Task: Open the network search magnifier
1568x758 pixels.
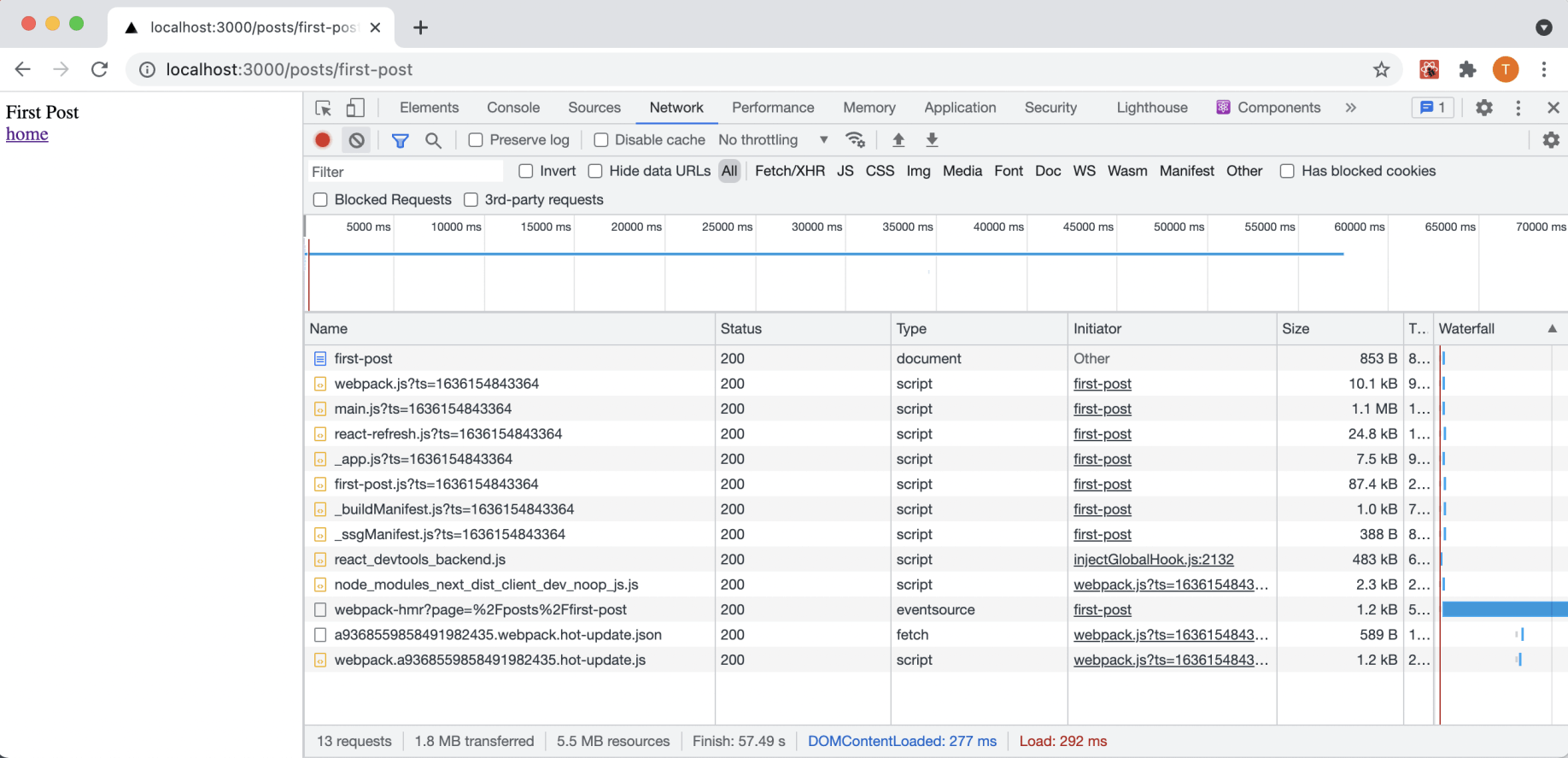Action: 434,140
